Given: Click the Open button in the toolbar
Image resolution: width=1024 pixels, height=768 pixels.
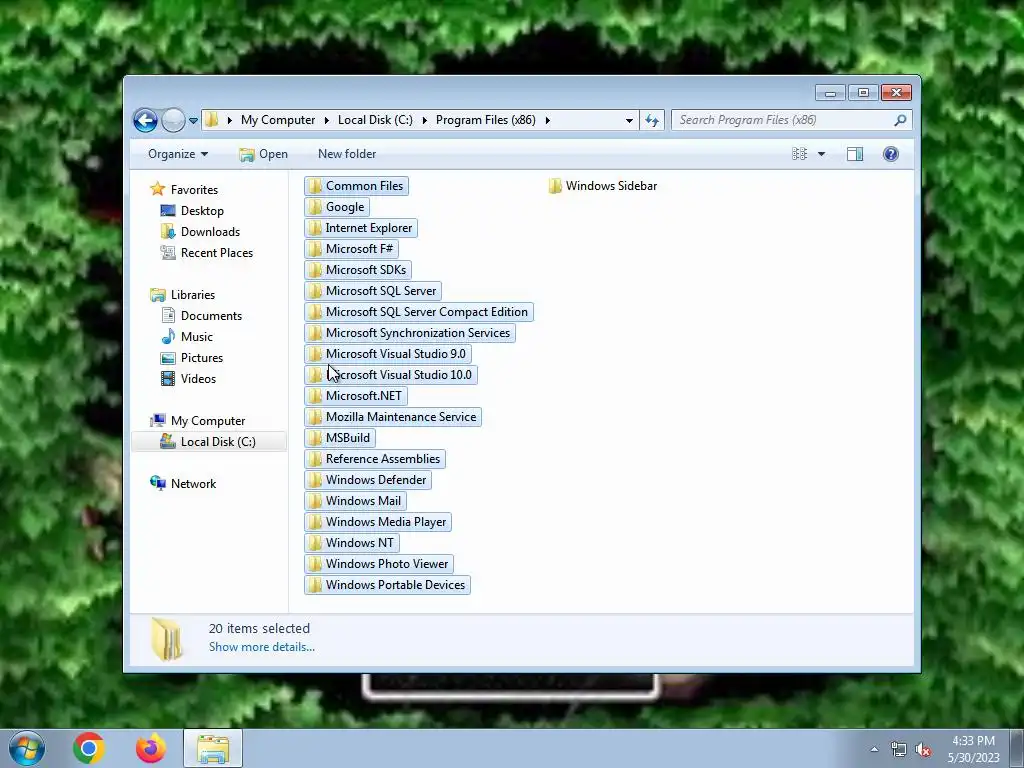Looking at the screenshot, I should click(x=263, y=154).
